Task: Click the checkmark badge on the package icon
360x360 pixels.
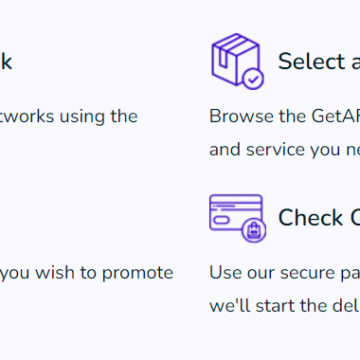Action: click(253, 79)
